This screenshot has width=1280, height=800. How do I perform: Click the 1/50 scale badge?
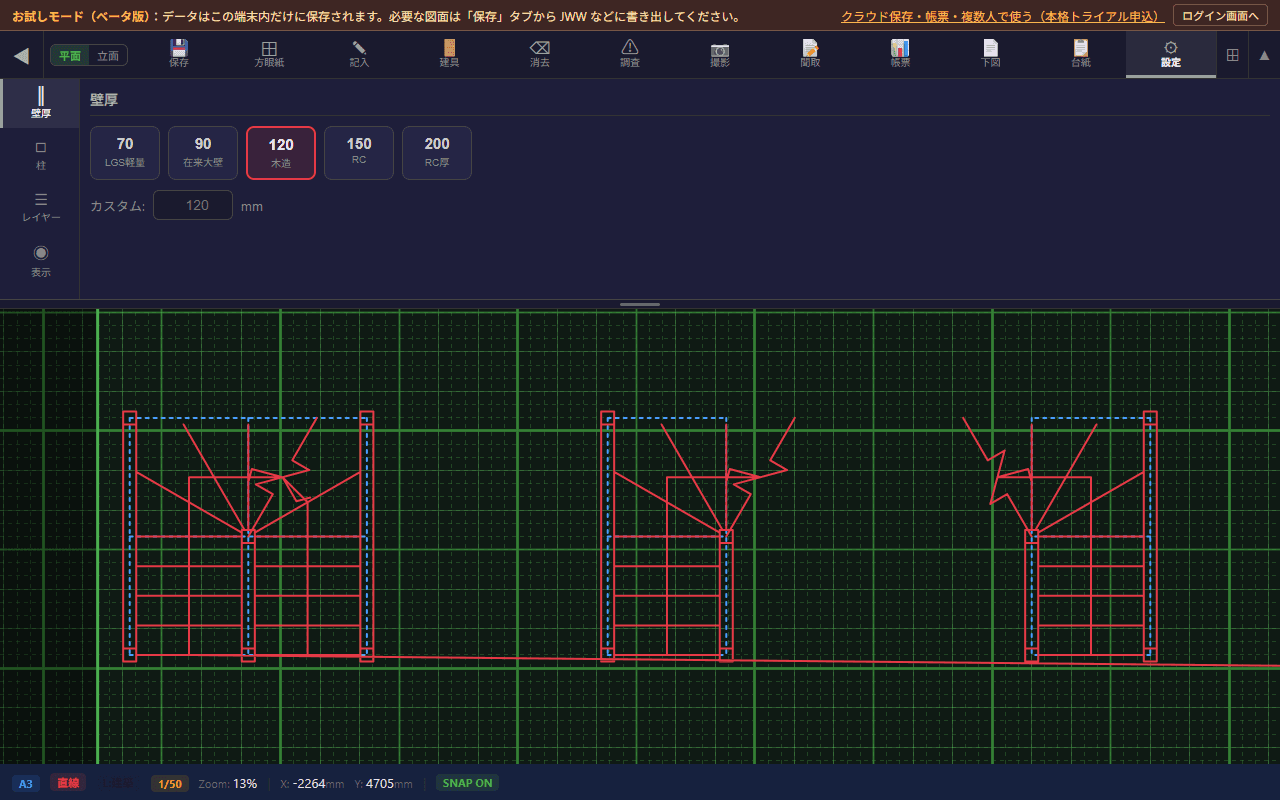[x=170, y=783]
